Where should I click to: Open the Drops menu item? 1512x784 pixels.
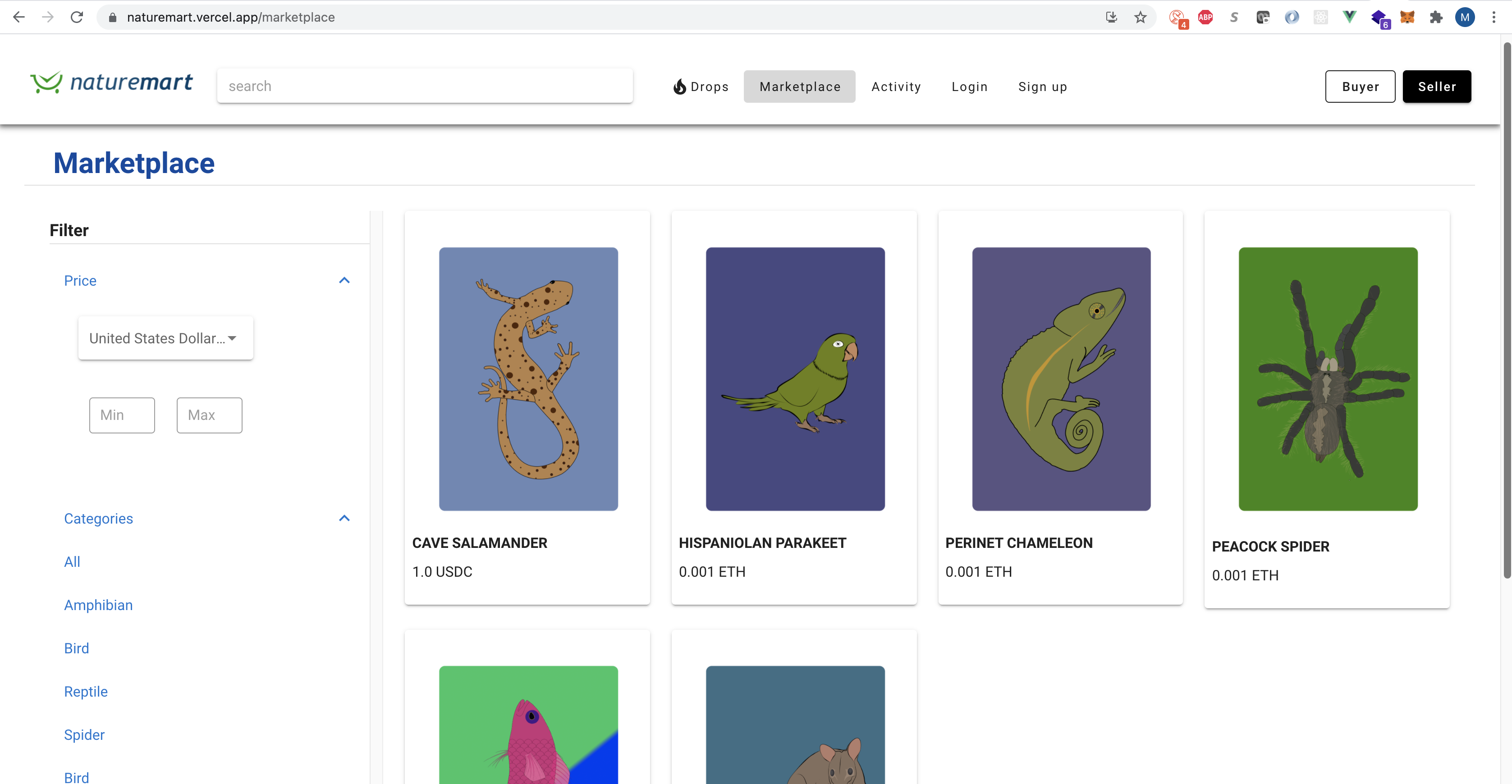701,87
